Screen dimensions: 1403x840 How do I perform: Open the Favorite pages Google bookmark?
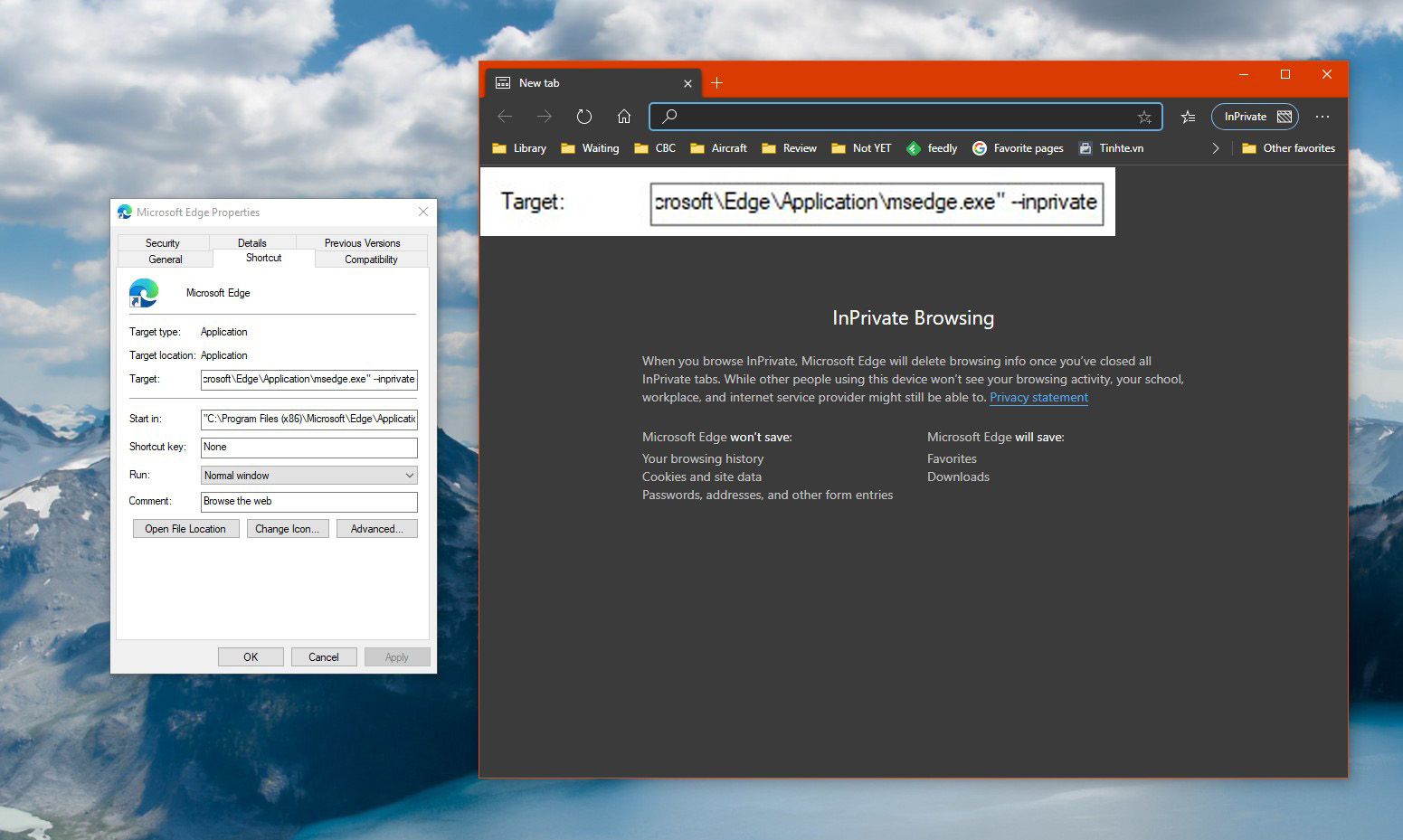pyautogui.click(x=1018, y=148)
